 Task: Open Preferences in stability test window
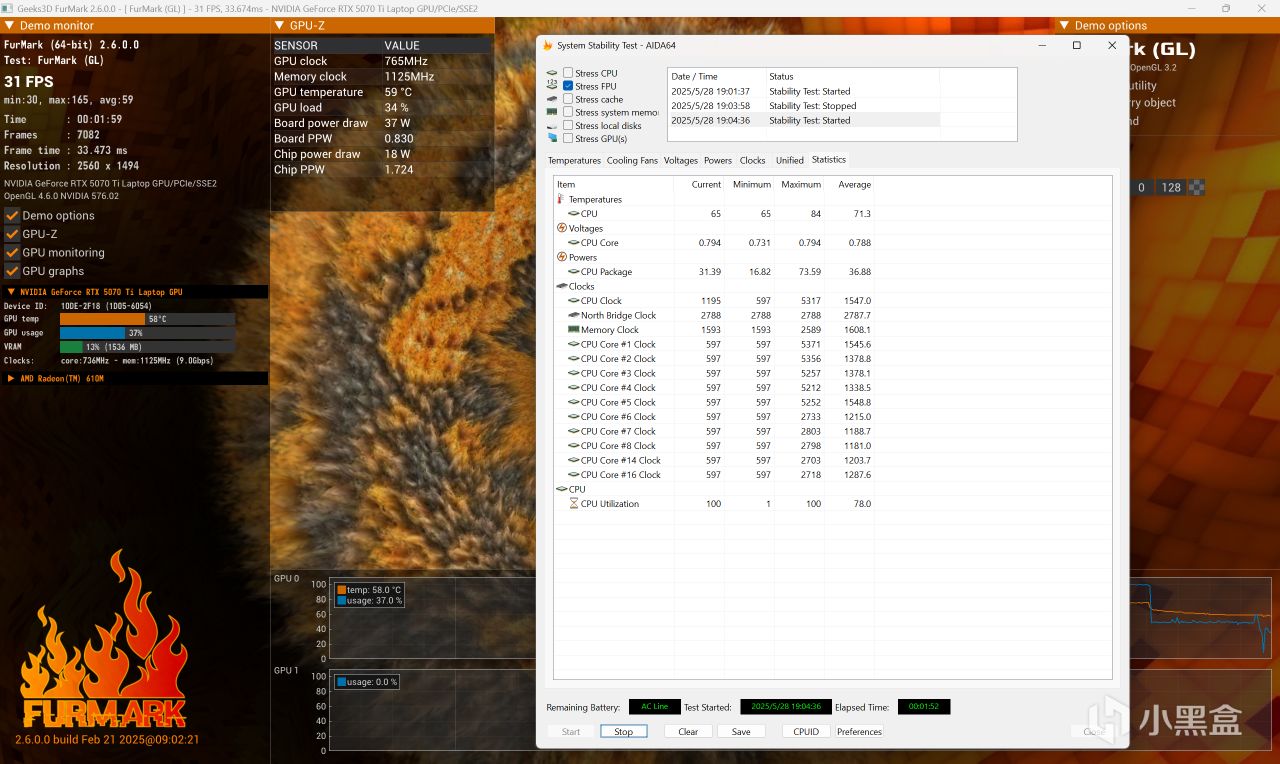click(860, 731)
